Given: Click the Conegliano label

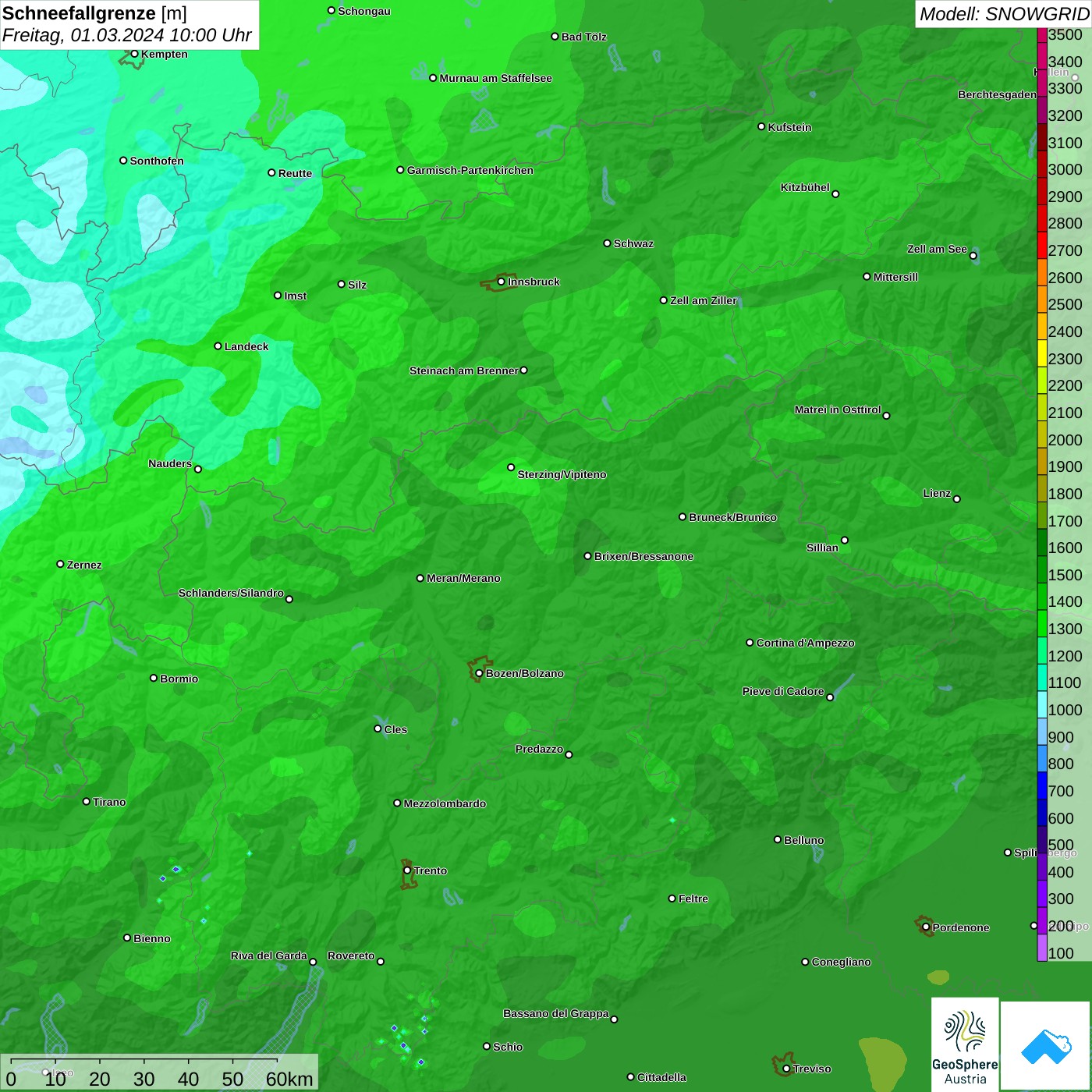Looking at the screenshot, I should click(x=841, y=962).
